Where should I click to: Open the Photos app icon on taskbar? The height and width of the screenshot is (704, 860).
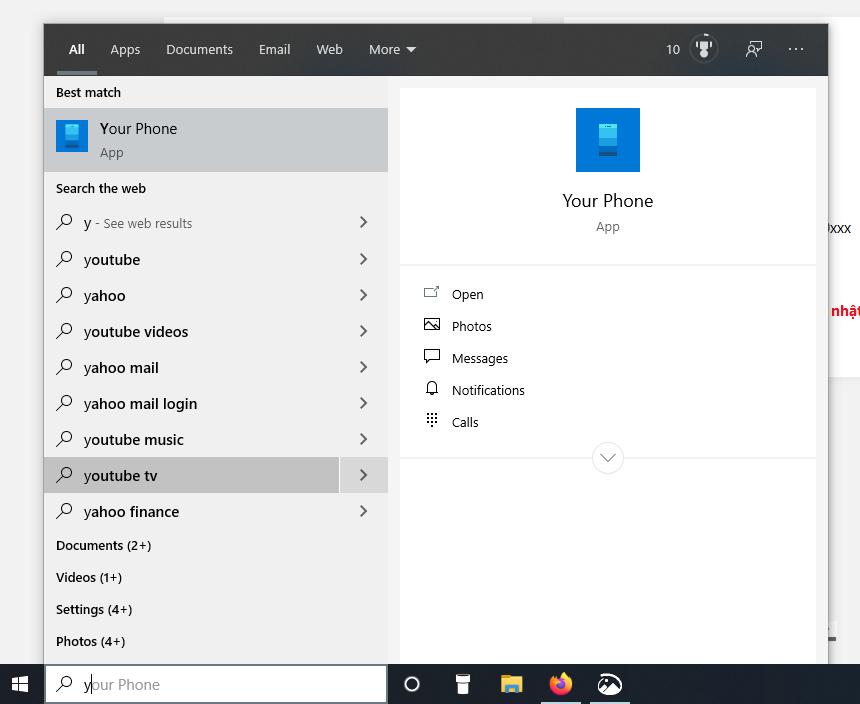(609, 684)
